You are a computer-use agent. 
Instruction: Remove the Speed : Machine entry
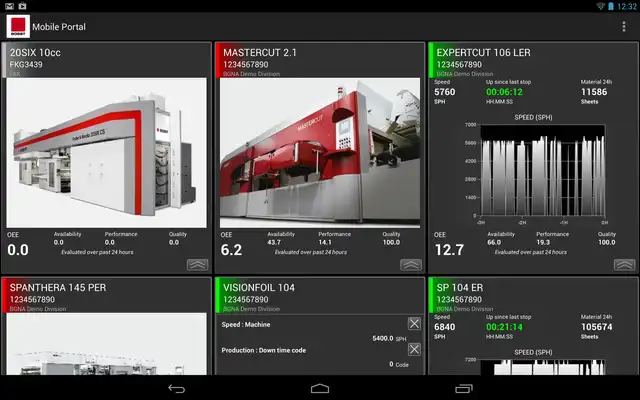[x=414, y=324]
